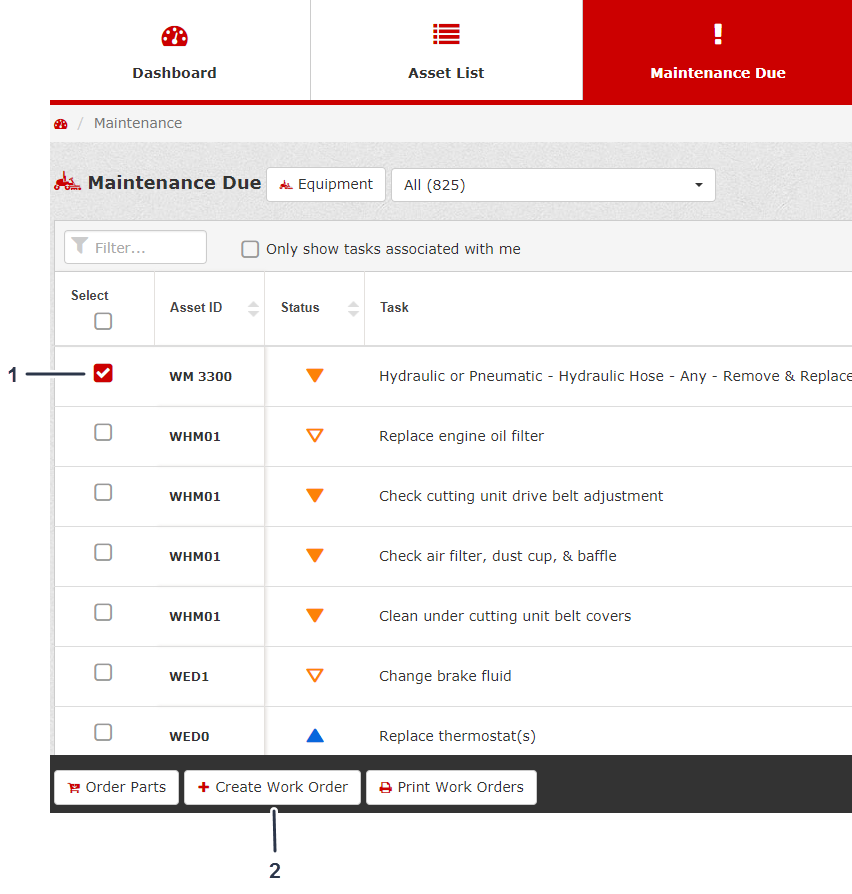Uncheck the WM 3300 row checkbox
The height and width of the screenshot is (894, 852).
tap(103, 373)
